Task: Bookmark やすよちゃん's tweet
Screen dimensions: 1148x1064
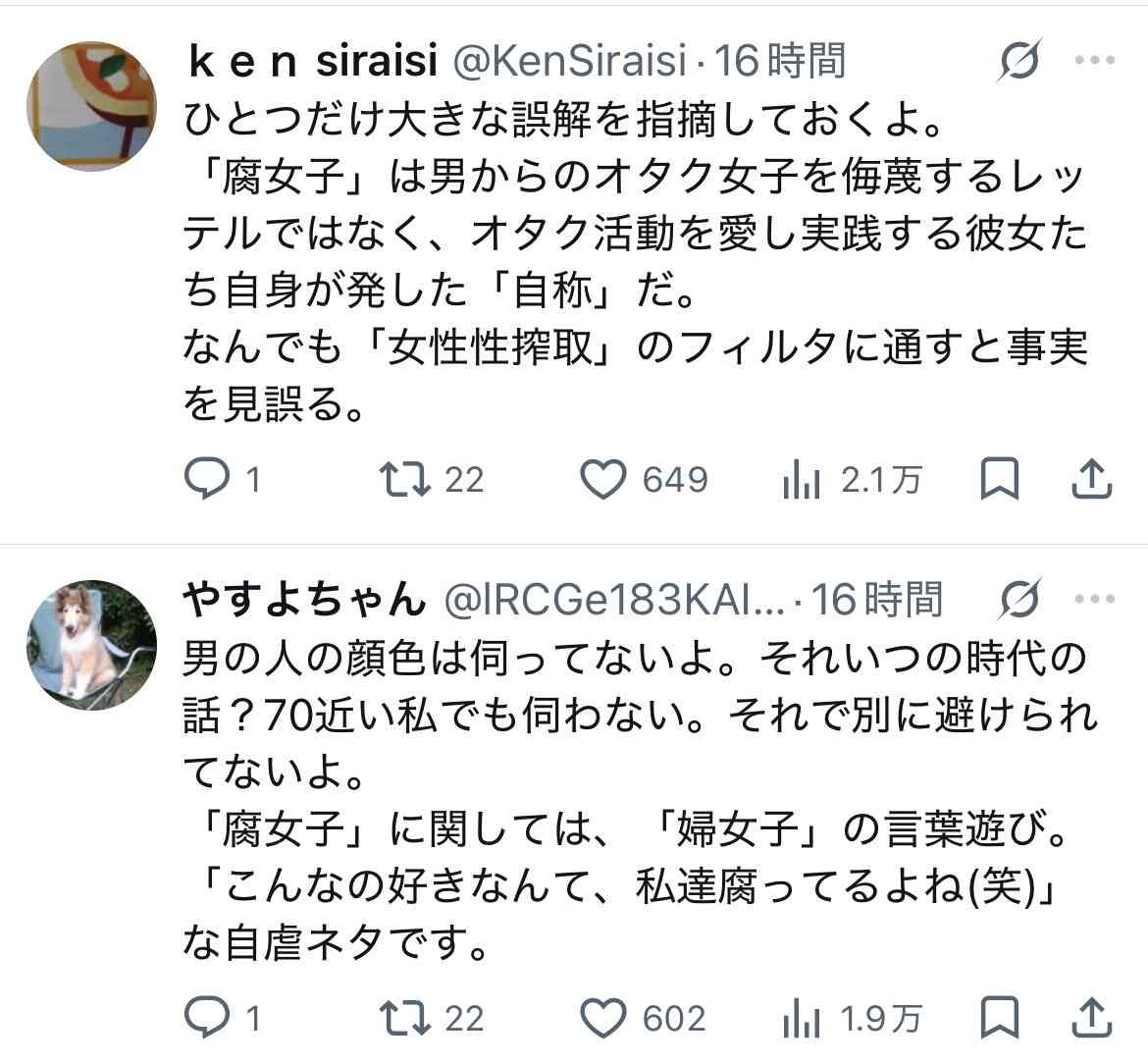Action: pos(1000,1017)
